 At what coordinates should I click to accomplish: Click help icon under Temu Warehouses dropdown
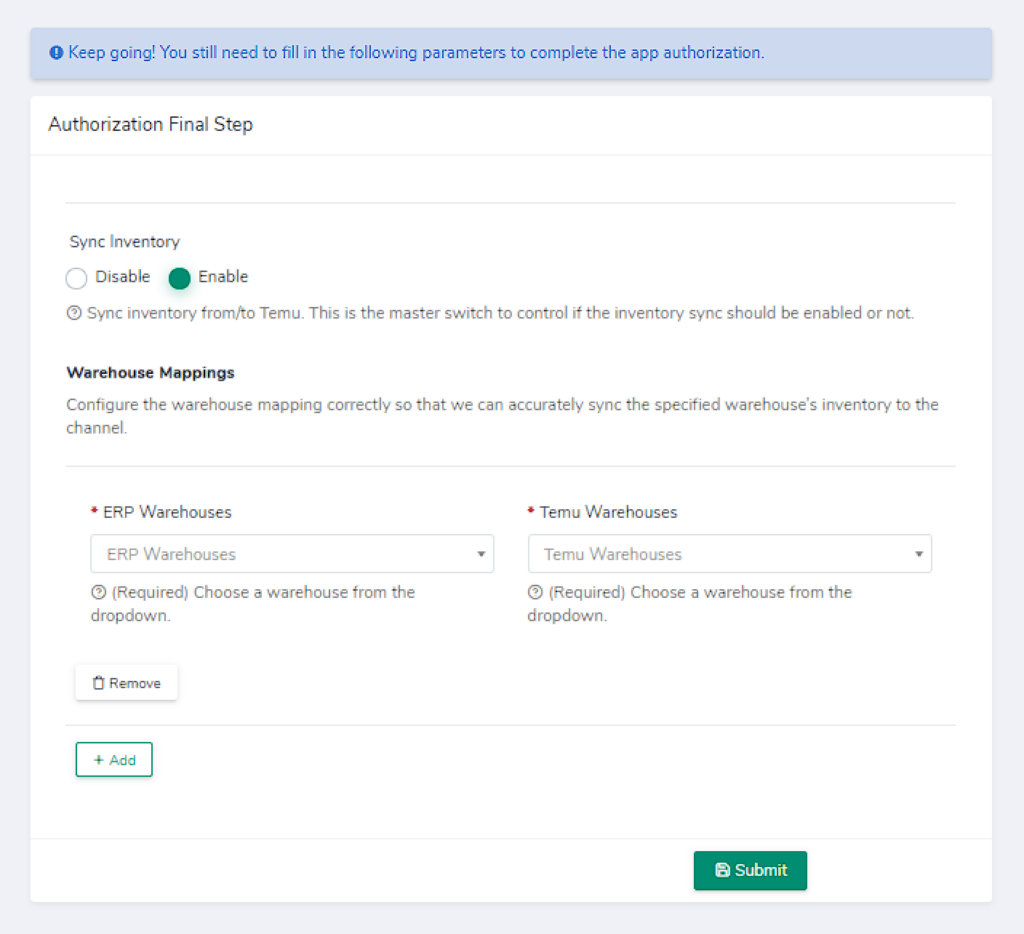tap(535, 592)
